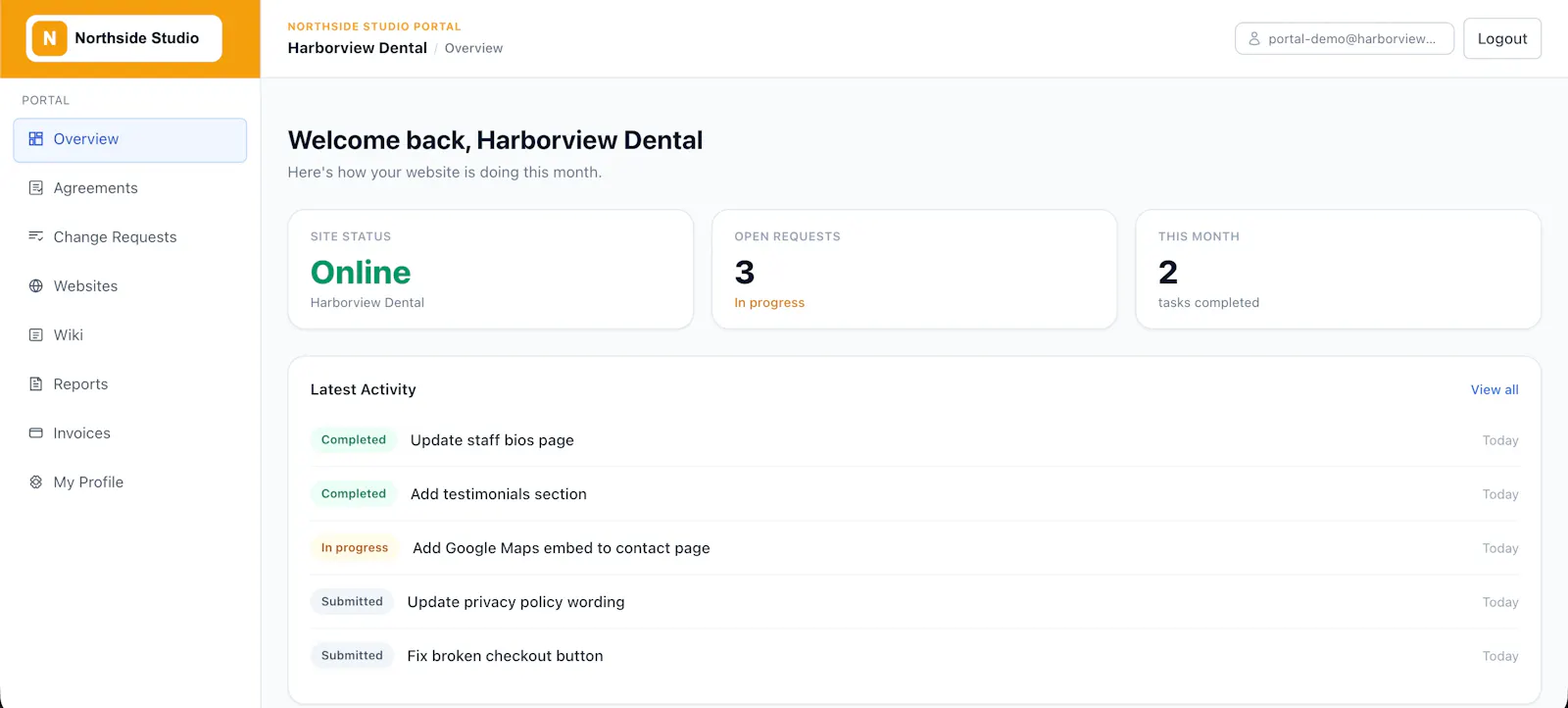Screen dimensions: 1568x708
Task: Select the Update privacy policy wording entry
Action: [x=914, y=602]
